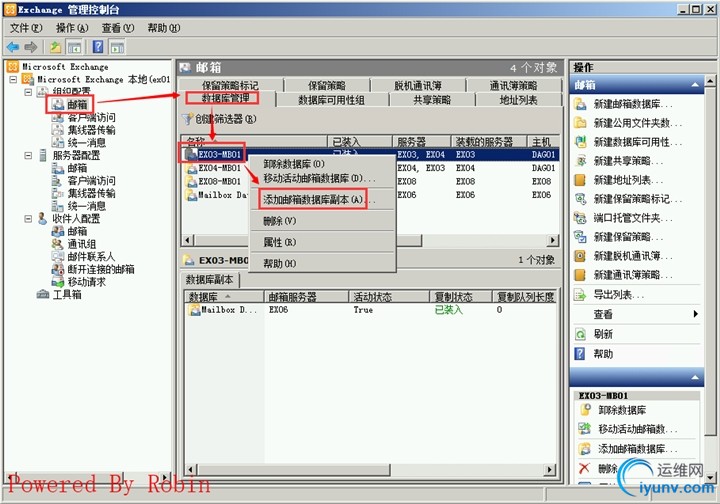Open the 查看(V) menu
Viewport: 720px width, 504px height.
pos(118,28)
